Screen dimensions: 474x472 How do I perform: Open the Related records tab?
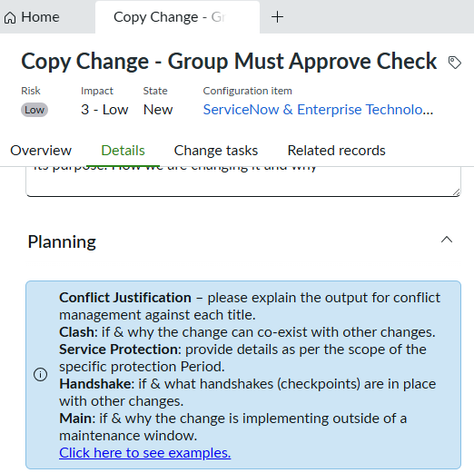coord(336,150)
